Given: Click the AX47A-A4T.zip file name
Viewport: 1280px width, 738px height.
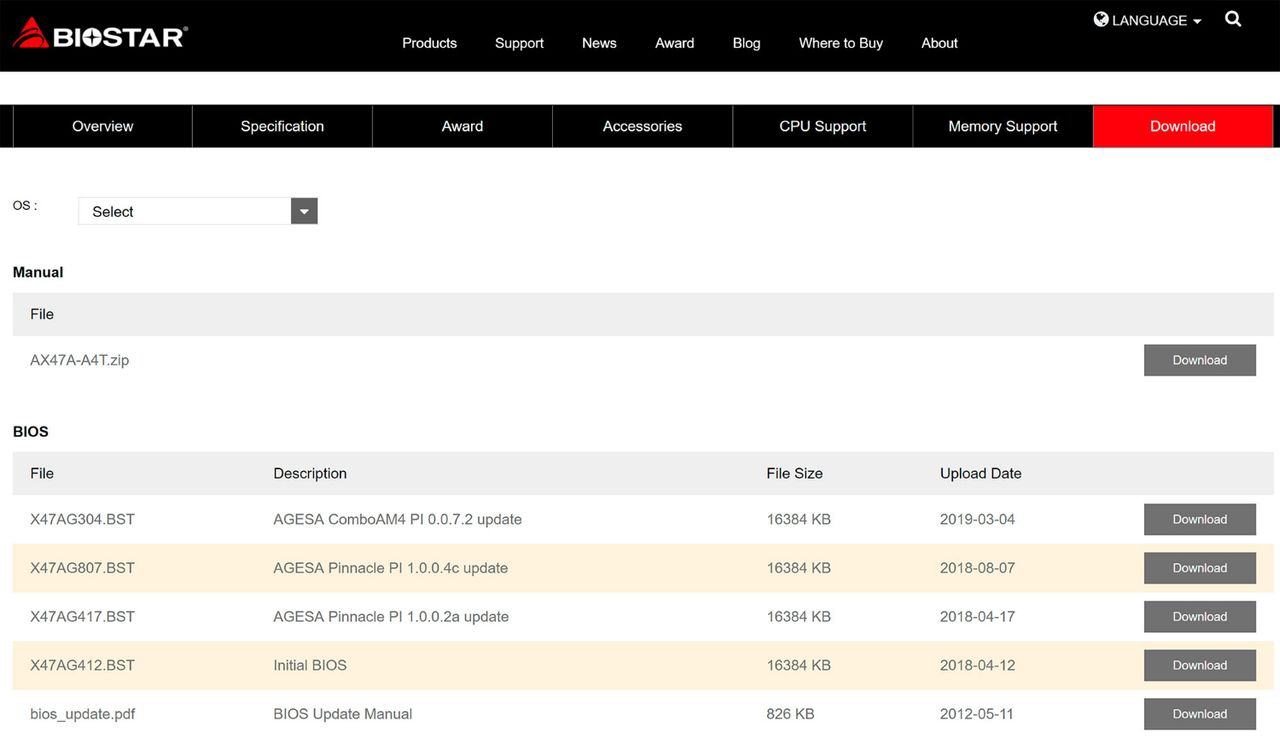Looking at the screenshot, I should 80,360.
